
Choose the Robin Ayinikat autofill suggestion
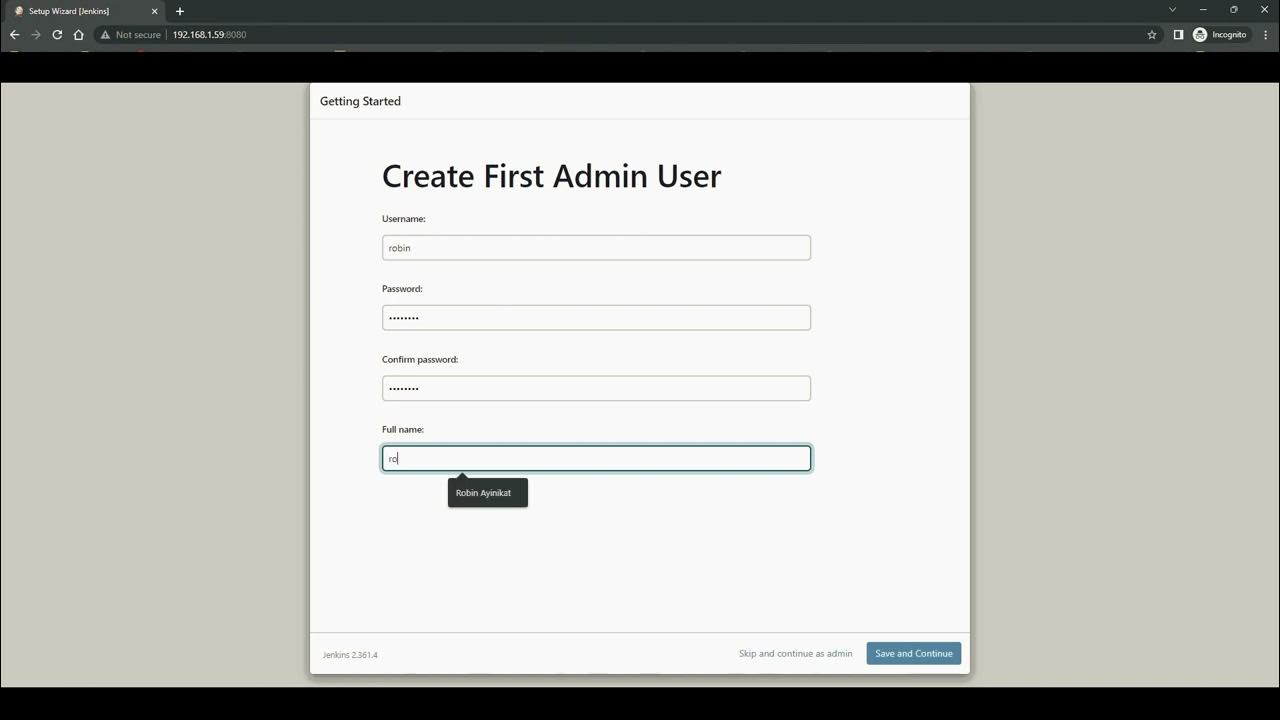(488, 493)
